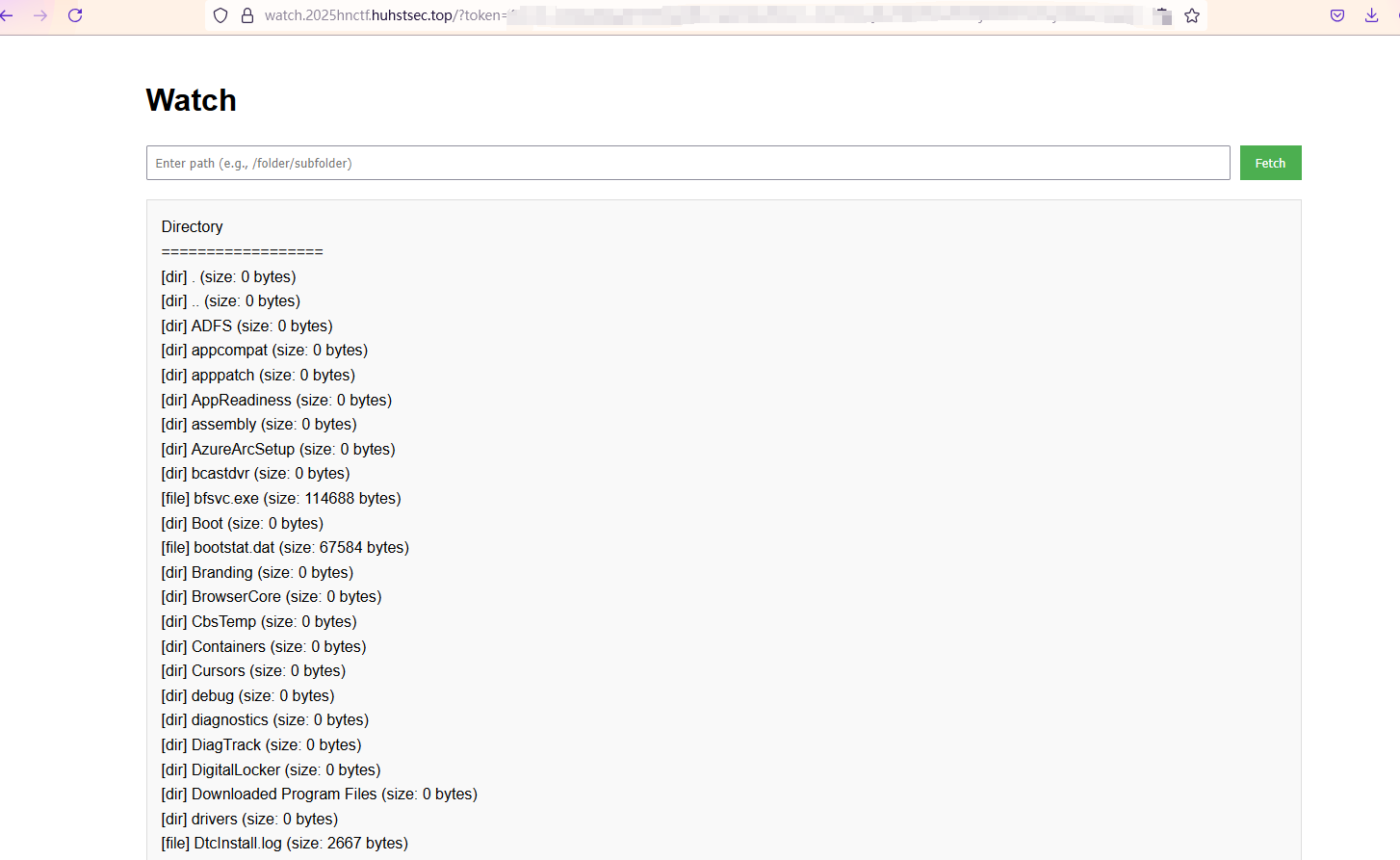Open the browser downloads panel

pos(1371,15)
